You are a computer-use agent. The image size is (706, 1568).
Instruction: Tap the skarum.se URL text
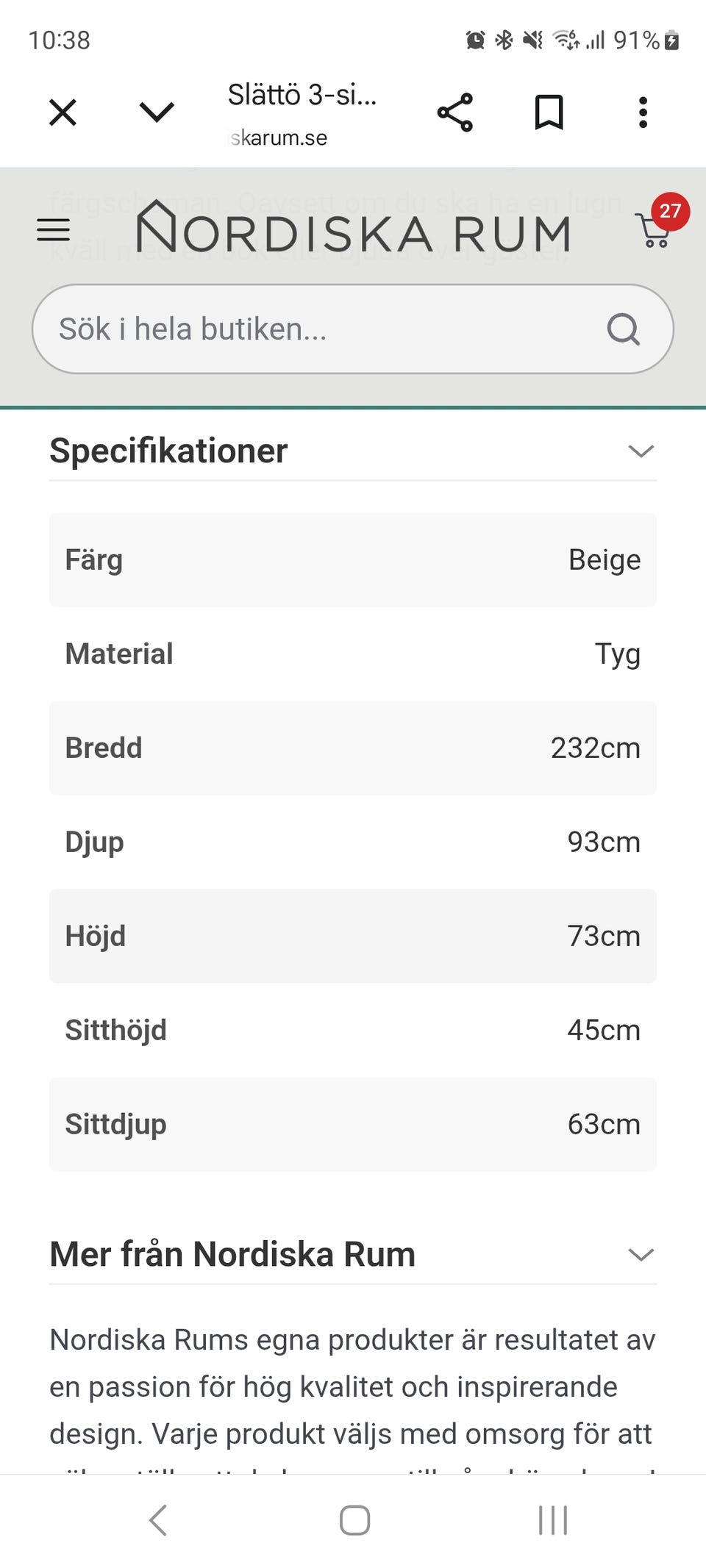pos(279,137)
